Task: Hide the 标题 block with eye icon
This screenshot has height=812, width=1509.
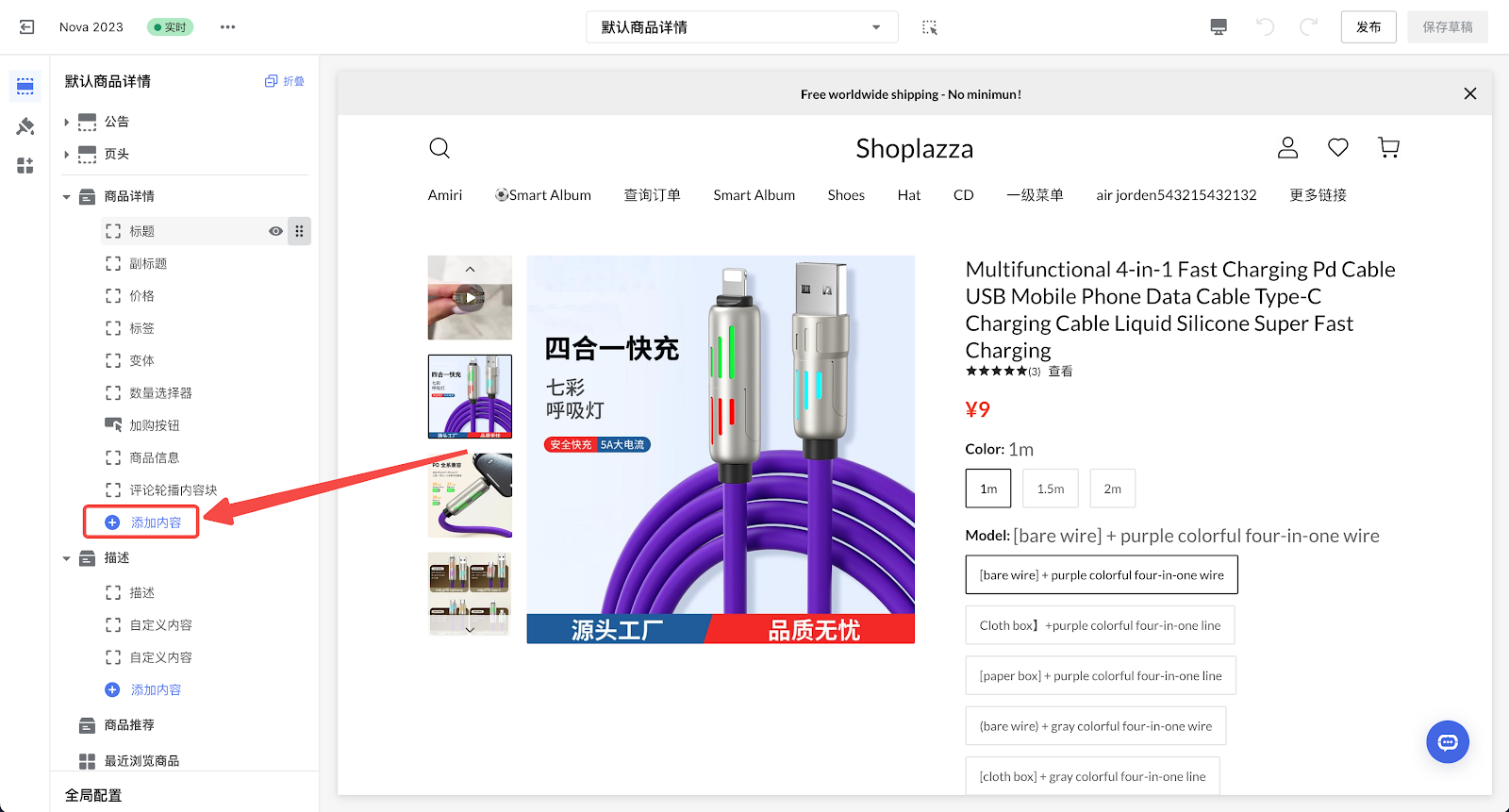Action: coord(275,231)
